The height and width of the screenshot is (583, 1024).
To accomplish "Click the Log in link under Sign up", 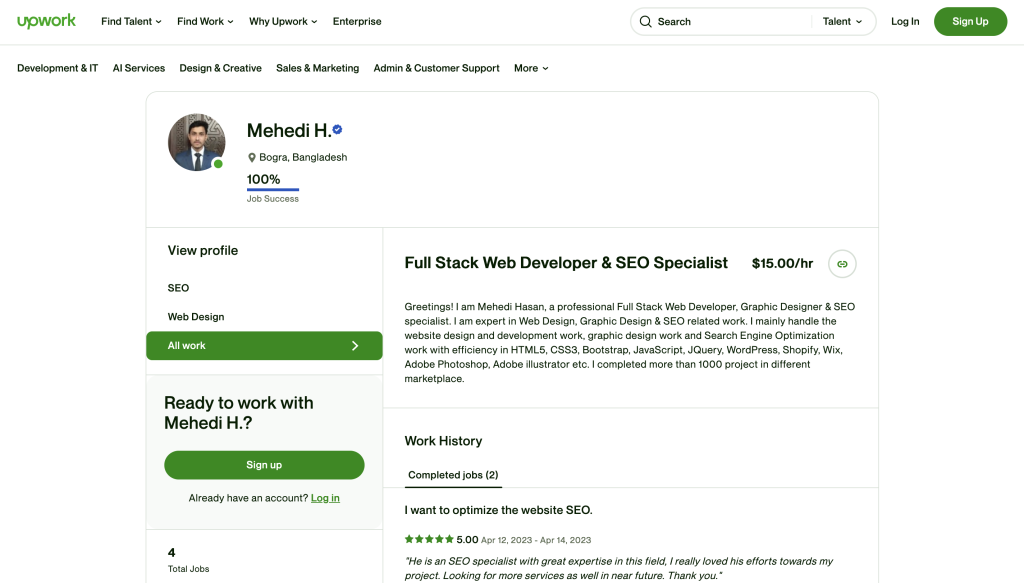I will (325, 498).
